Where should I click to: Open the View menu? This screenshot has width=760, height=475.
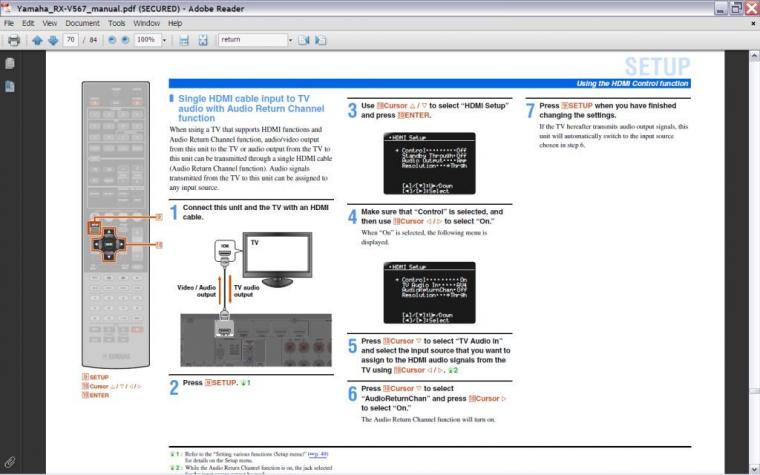point(49,23)
